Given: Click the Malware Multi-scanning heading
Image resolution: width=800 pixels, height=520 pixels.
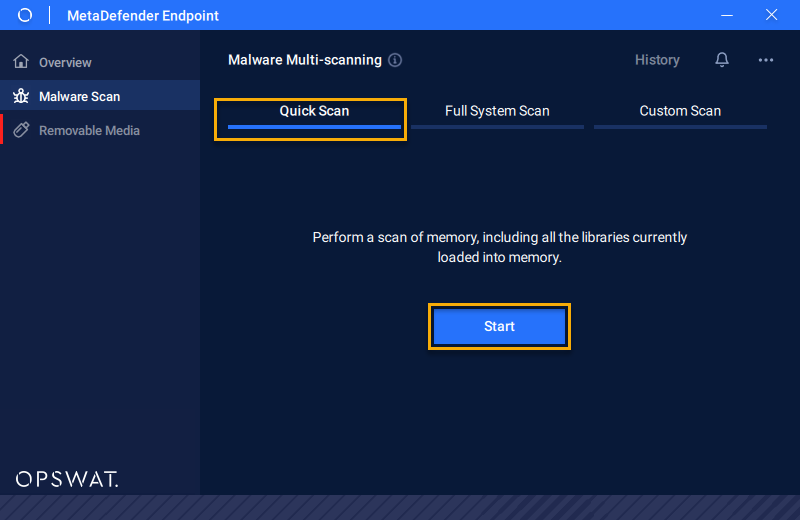Looking at the screenshot, I should 305,60.
